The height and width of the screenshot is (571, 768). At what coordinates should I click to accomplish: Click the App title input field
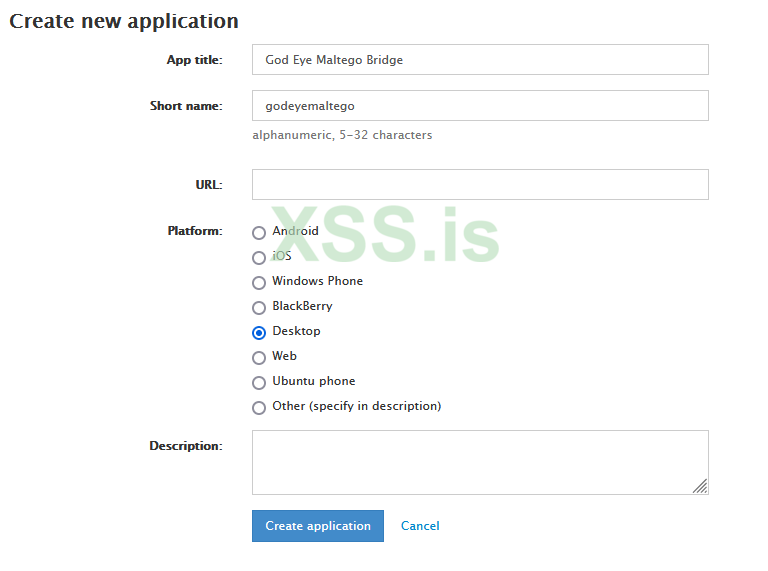(480, 60)
